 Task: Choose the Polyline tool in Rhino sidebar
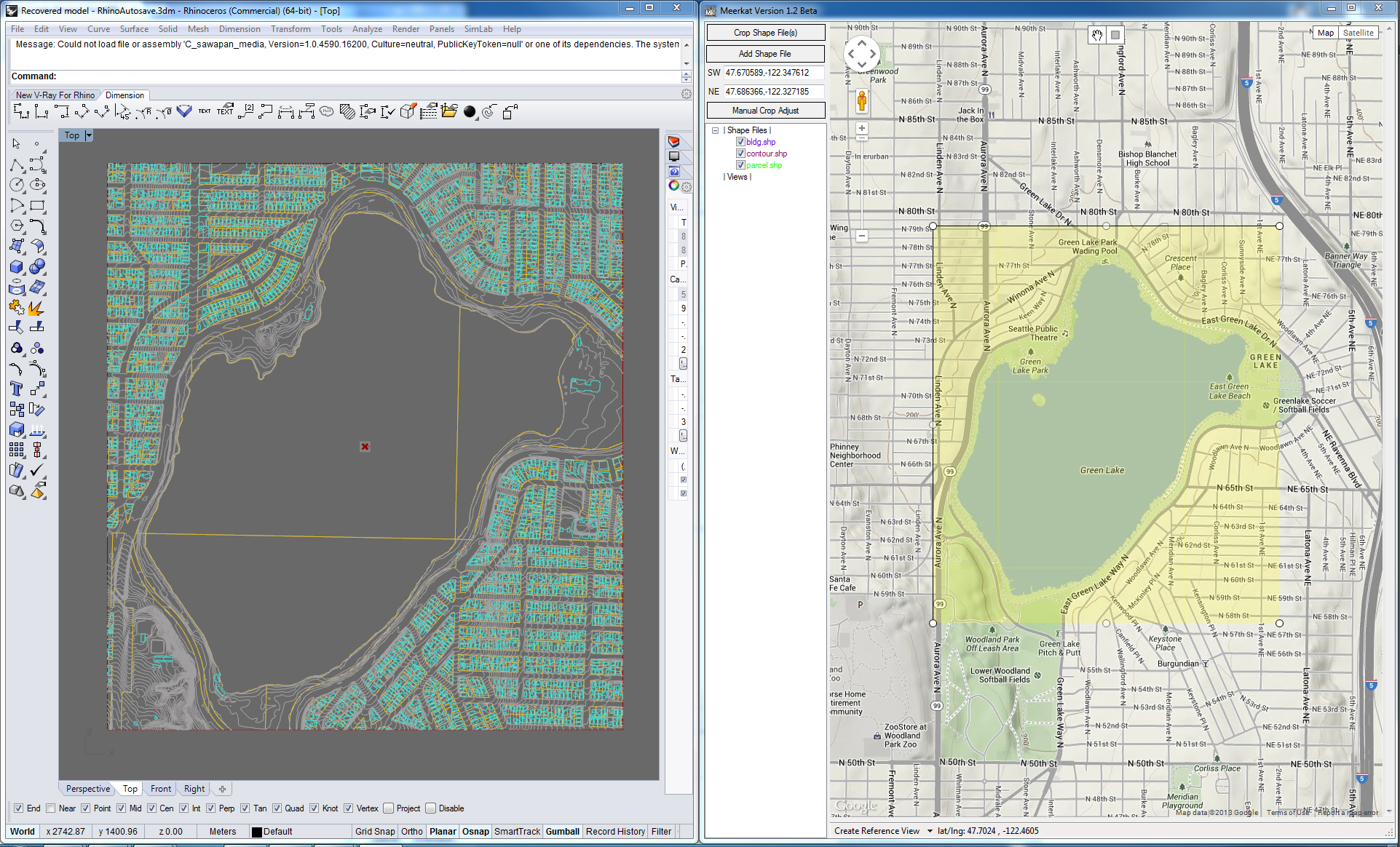coord(16,165)
